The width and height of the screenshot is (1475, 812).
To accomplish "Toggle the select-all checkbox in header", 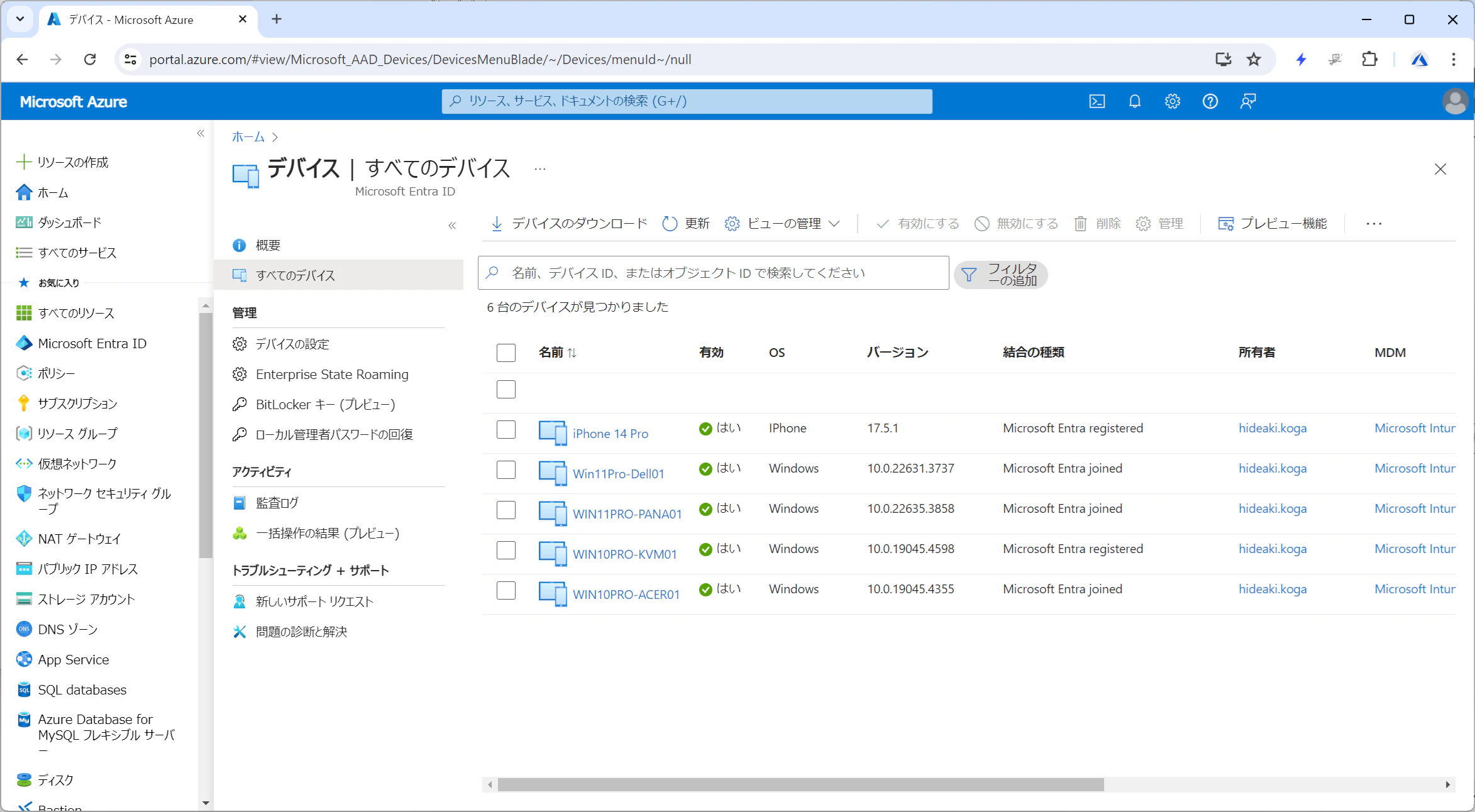I will (506, 353).
